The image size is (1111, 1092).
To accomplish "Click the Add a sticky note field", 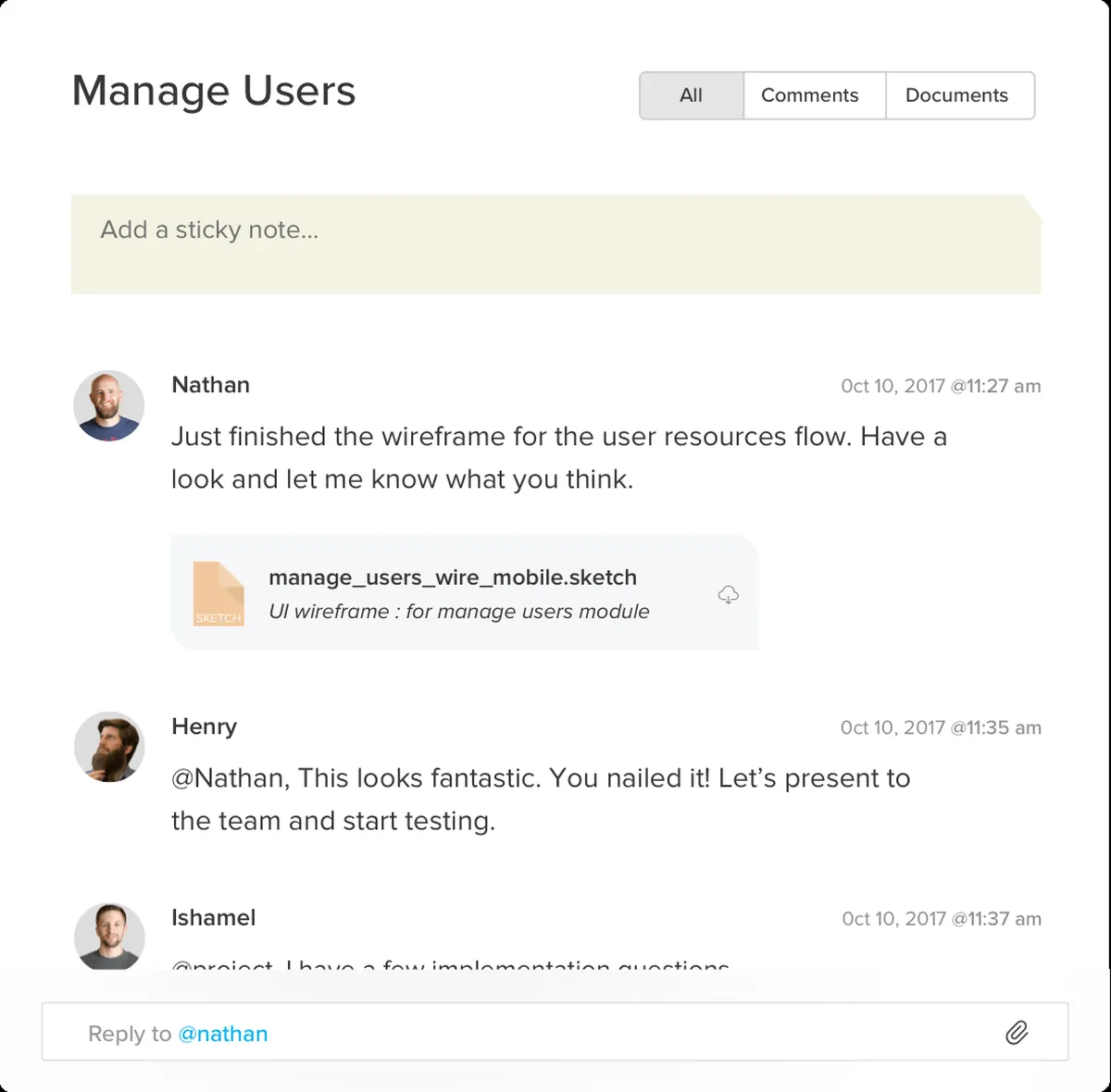I will 555,244.
